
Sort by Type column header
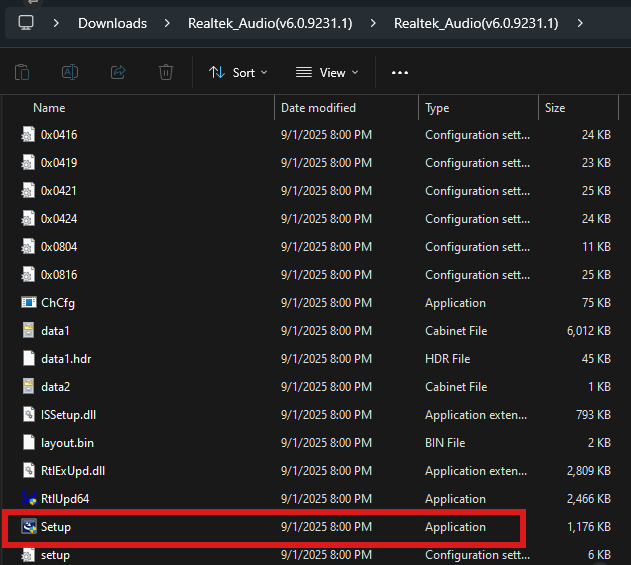[x=437, y=108]
